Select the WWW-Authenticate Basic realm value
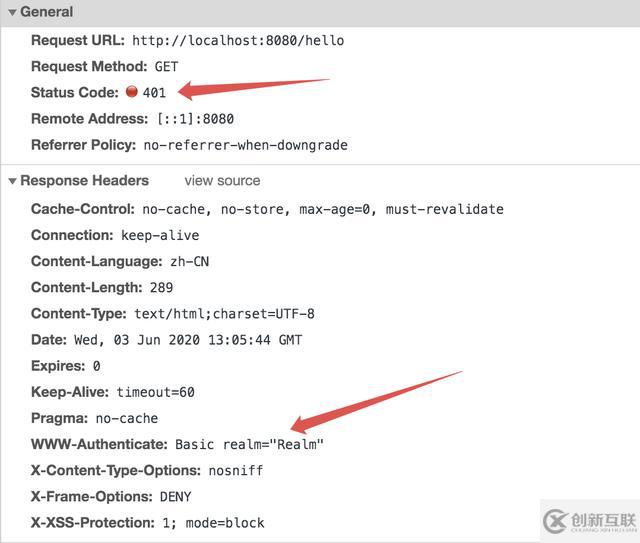Screen dimensions: 640x543 (x=249, y=444)
